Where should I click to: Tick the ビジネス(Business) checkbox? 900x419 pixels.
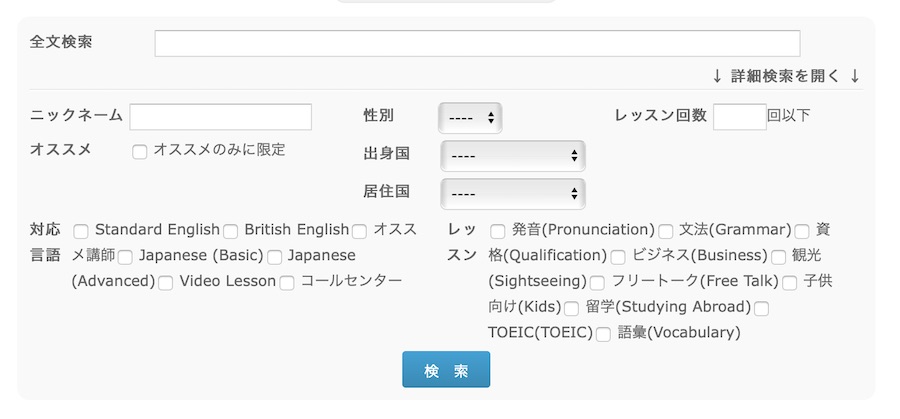coord(618,257)
